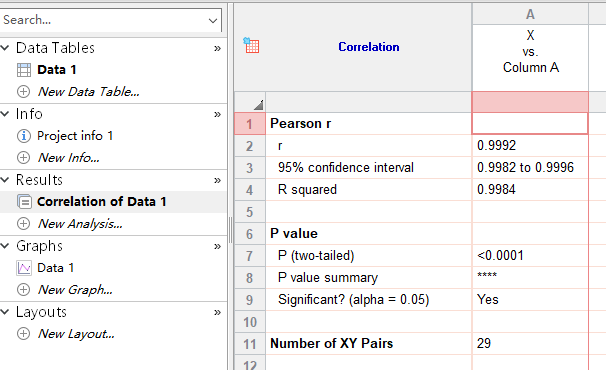This screenshot has width=606, height=370.
Task: Click plus icon beside New Info
Action: pos(24,158)
